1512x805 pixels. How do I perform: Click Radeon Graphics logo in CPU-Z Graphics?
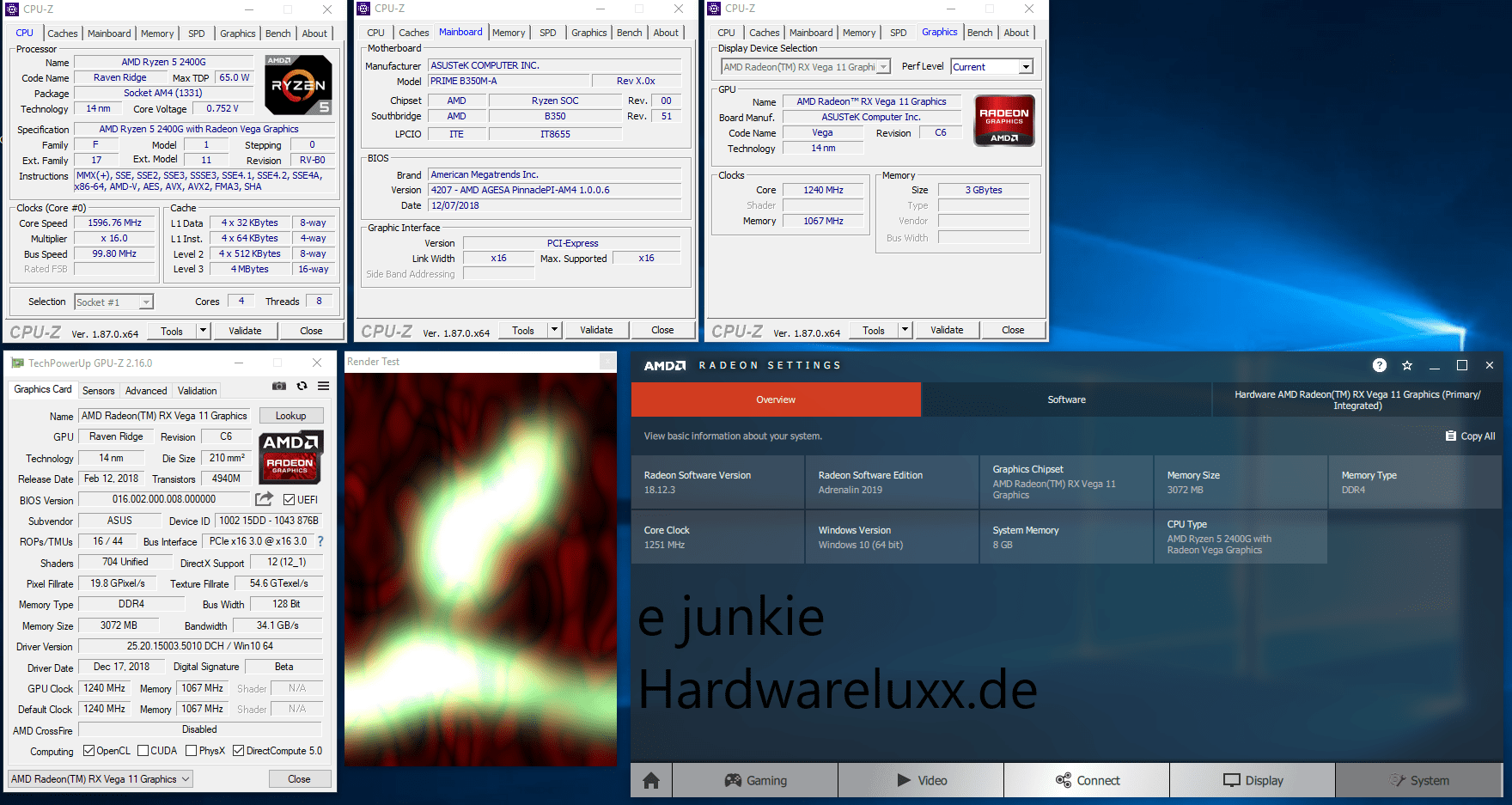click(1004, 121)
